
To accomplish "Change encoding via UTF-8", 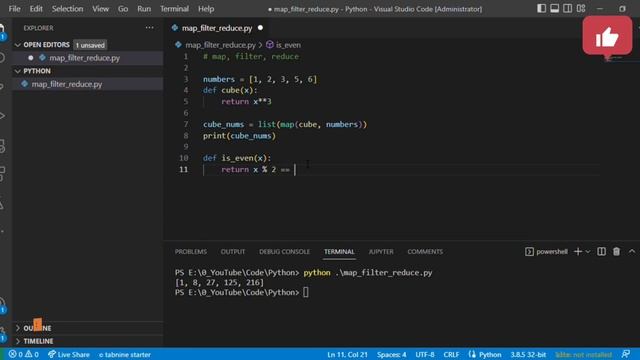I will 425,354.
